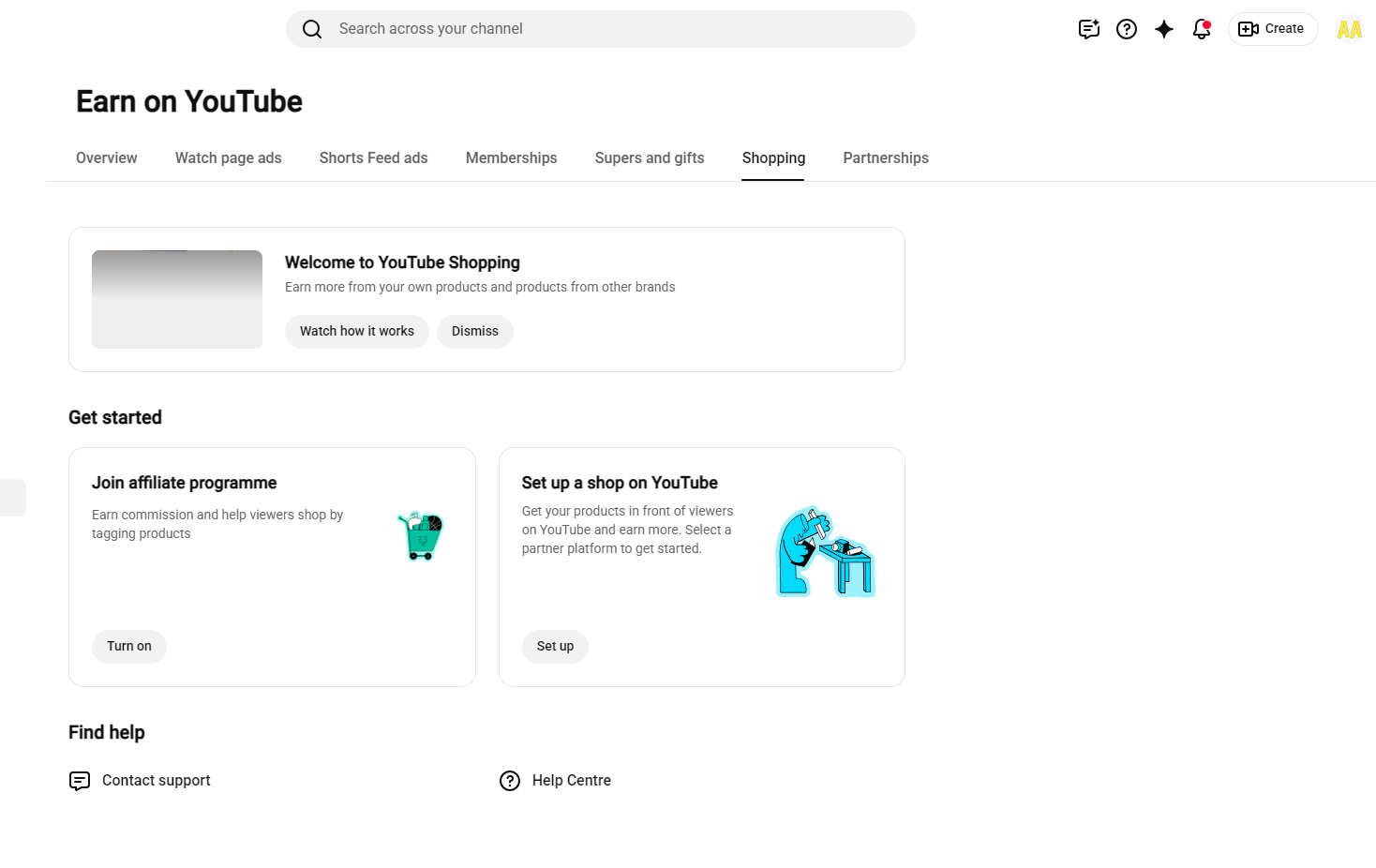Viewport: 1376px width, 868px height.
Task: Click the Get started heading
Action: point(115,418)
